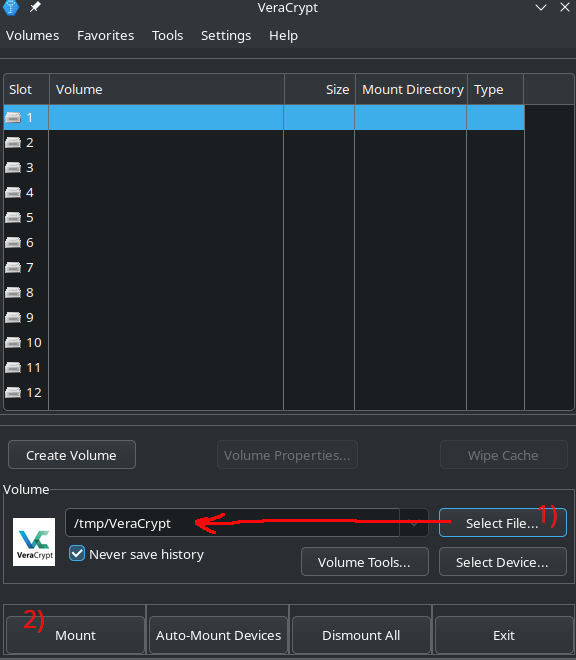The width and height of the screenshot is (576, 660).
Task: Open the application icon menu in the title bar
Action: pyautogui.click(x=11, y=7)
